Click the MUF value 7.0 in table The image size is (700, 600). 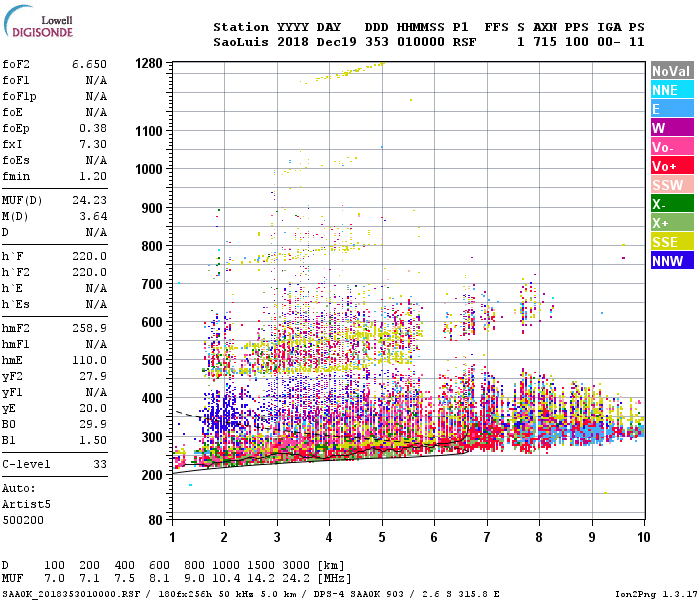point(54,579)
